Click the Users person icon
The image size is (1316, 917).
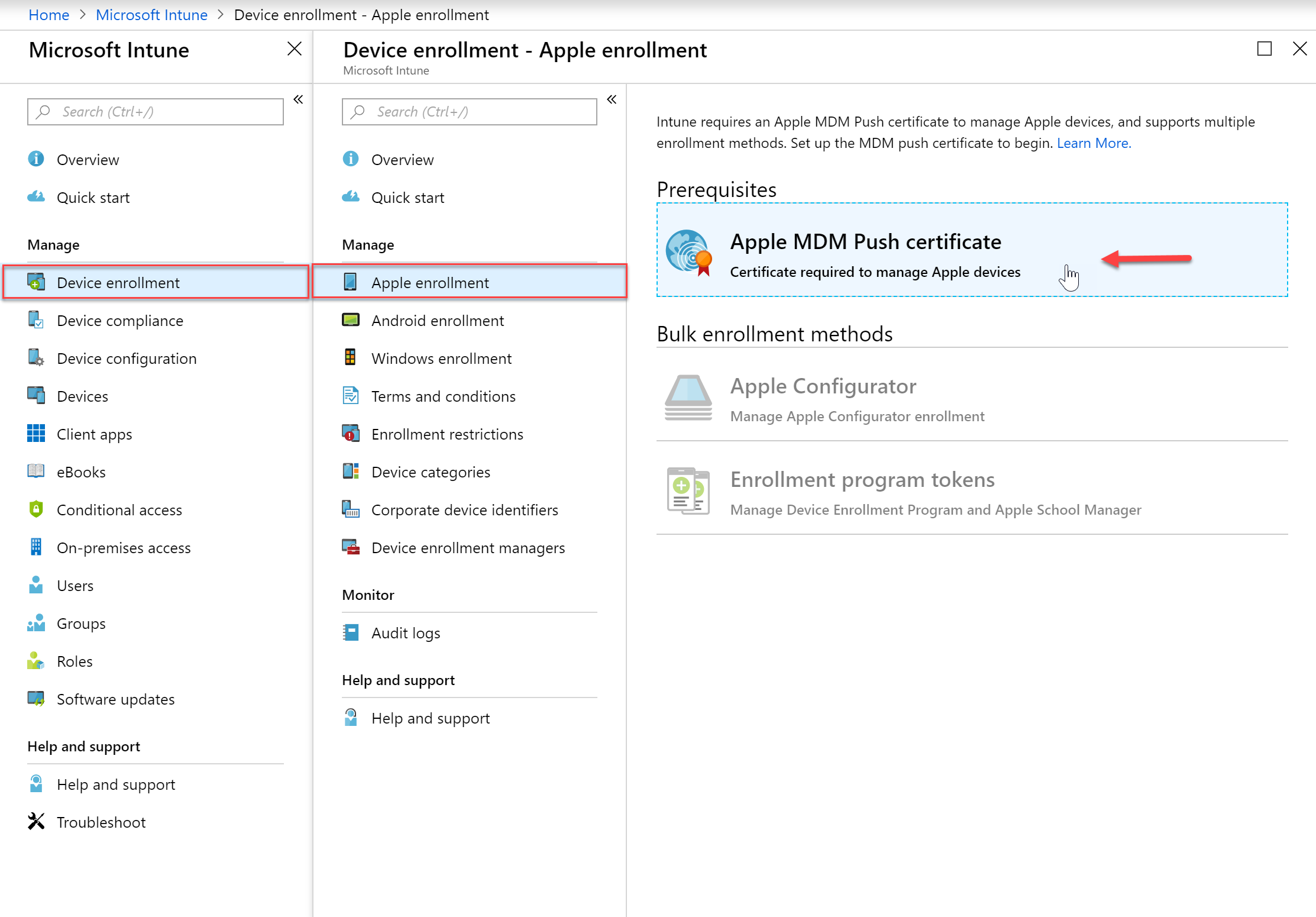(36, 585)
